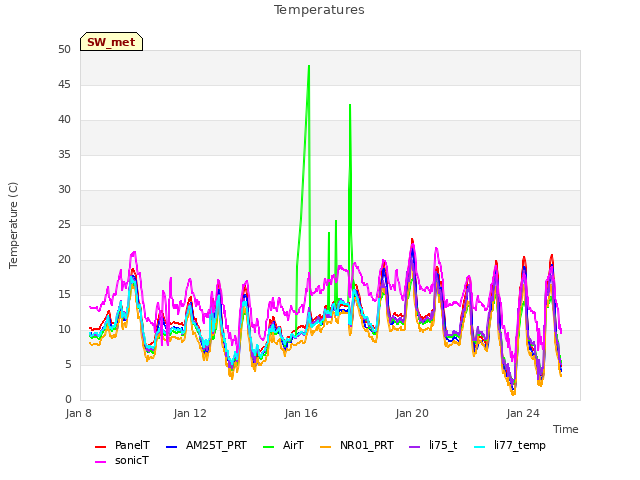This screenshot has height=480, width=640.
Task: Click the 45 y-axis tick label
Action: click(x=64, y=85)
